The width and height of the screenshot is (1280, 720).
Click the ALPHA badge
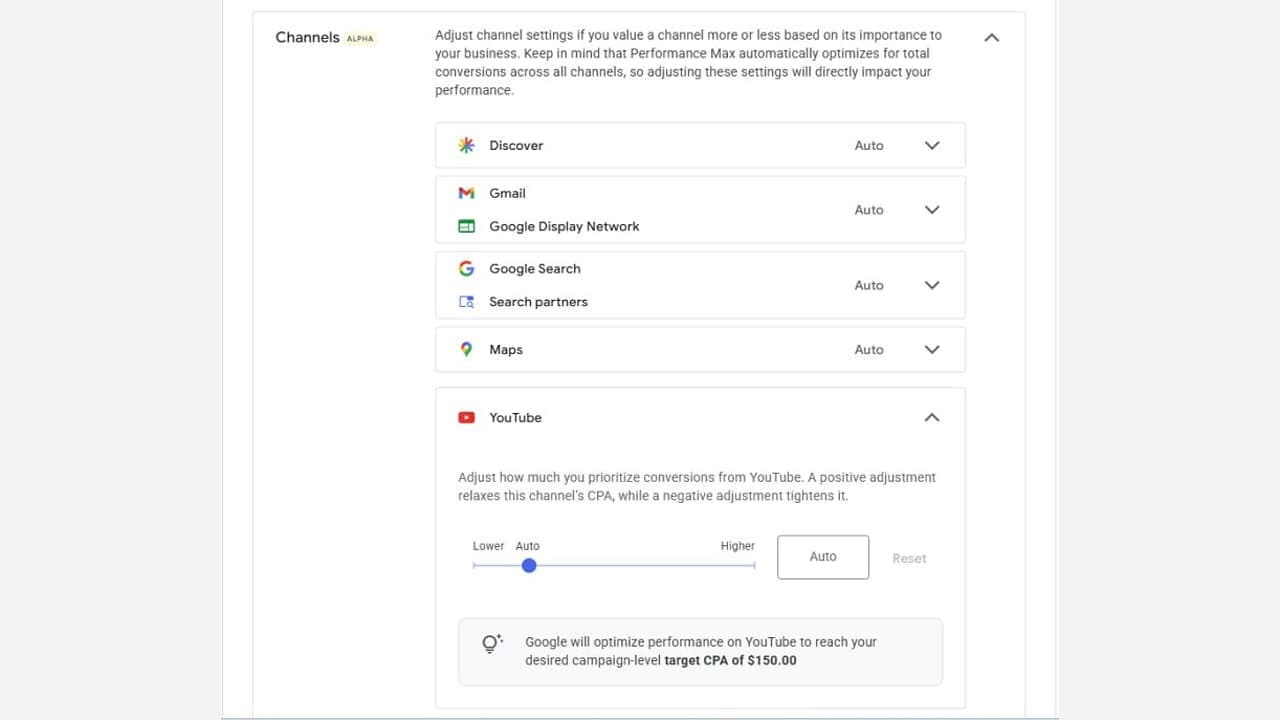[360, 38]
